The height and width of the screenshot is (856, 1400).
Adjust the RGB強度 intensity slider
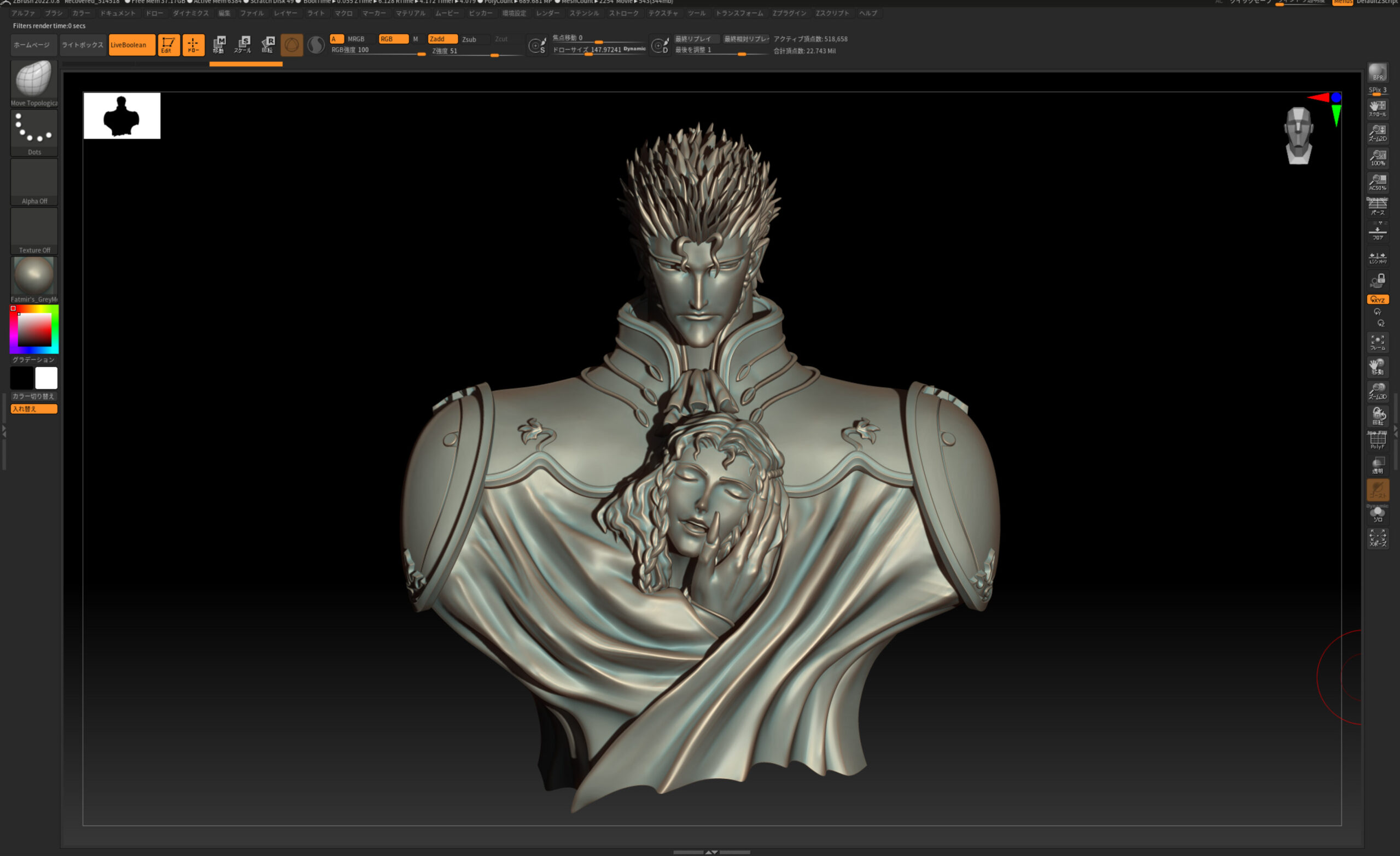(378, 50)
